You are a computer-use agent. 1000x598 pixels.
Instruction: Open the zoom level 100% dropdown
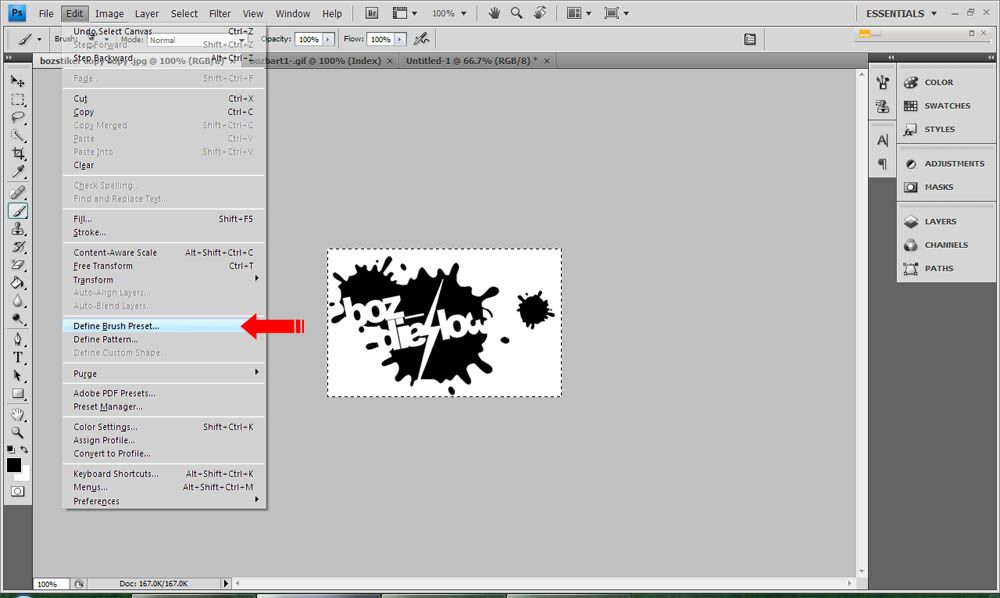click(449, 13)
